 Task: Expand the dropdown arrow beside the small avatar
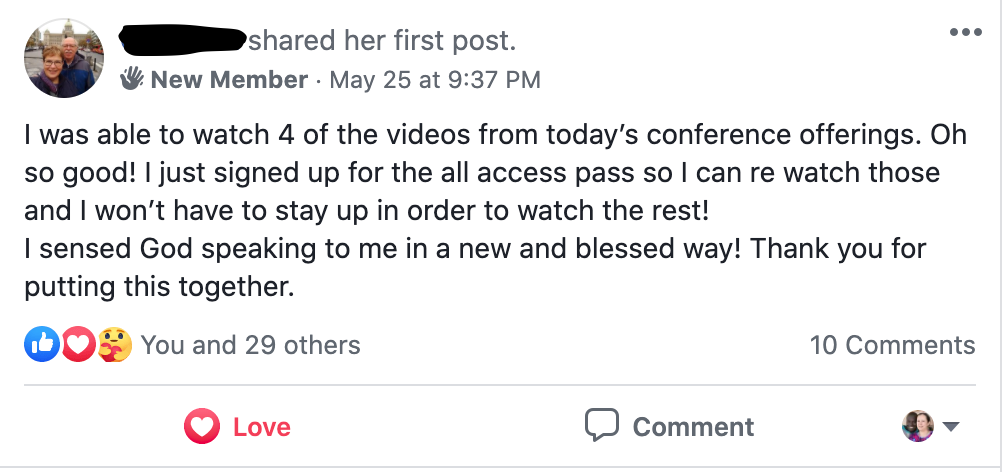[951, 427]
